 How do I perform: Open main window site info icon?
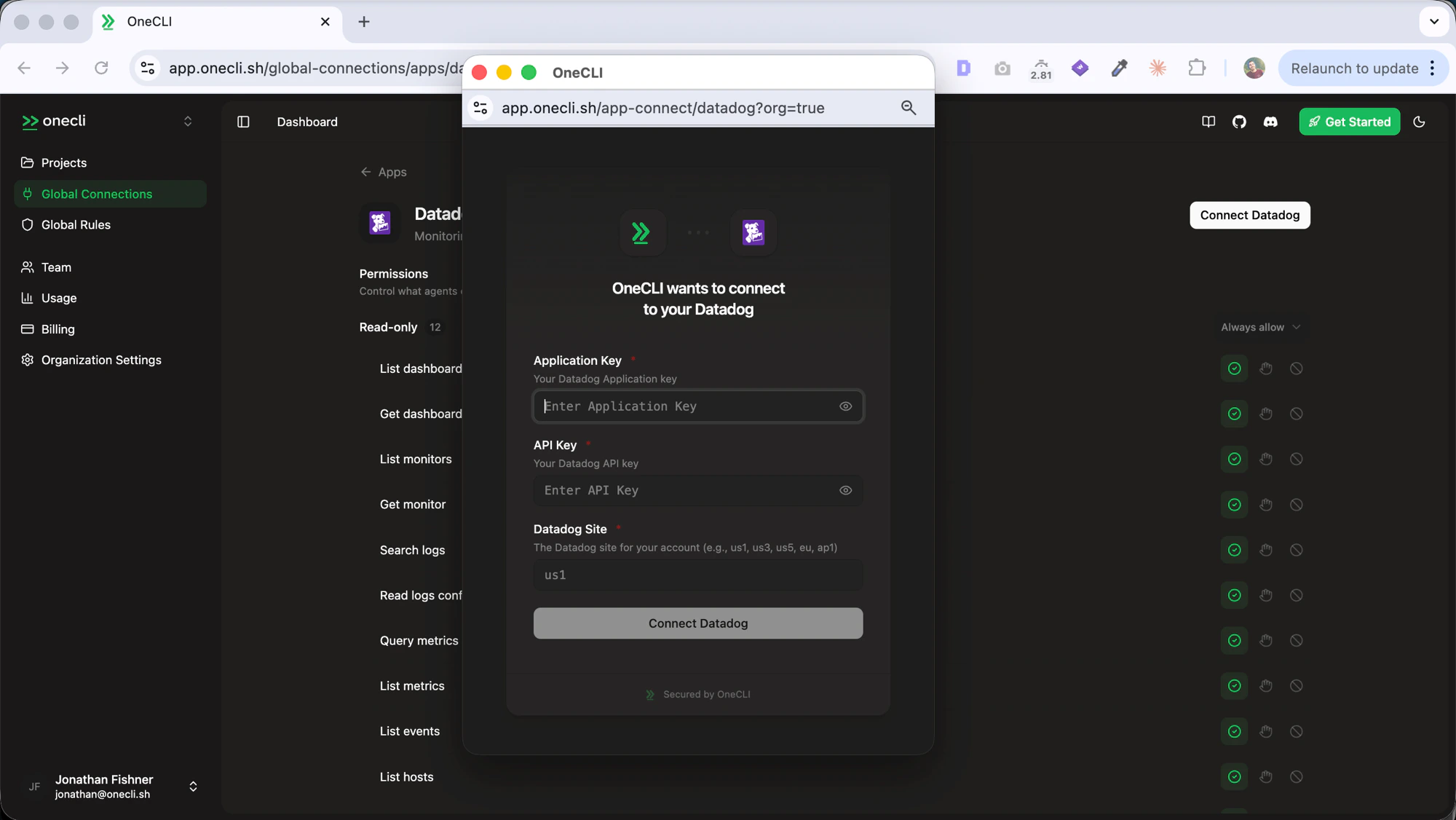pos(148,68)
